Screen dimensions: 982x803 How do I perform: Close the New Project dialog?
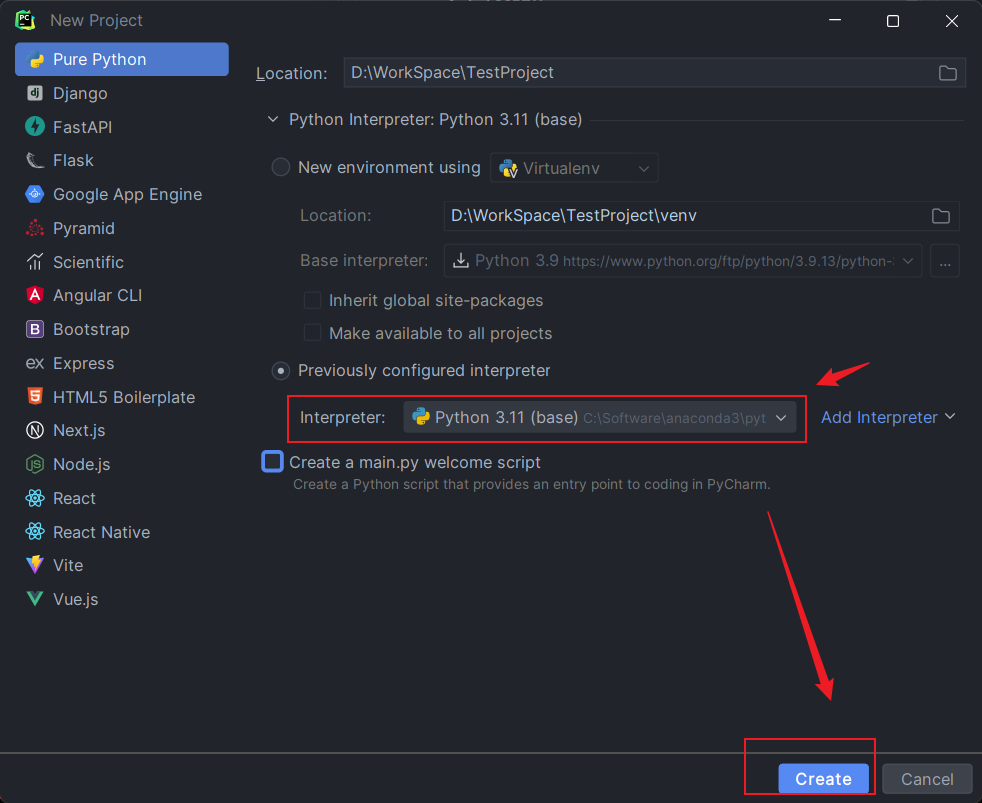pos(951,21)
